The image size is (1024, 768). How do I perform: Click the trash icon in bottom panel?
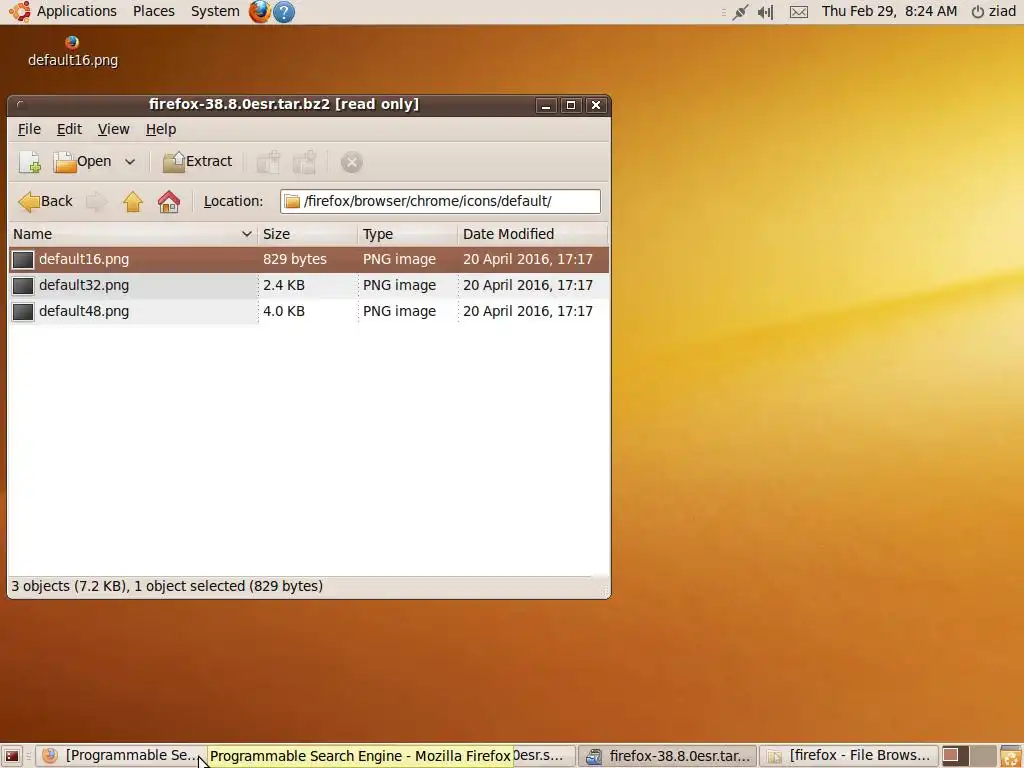tap(1010, 756)
